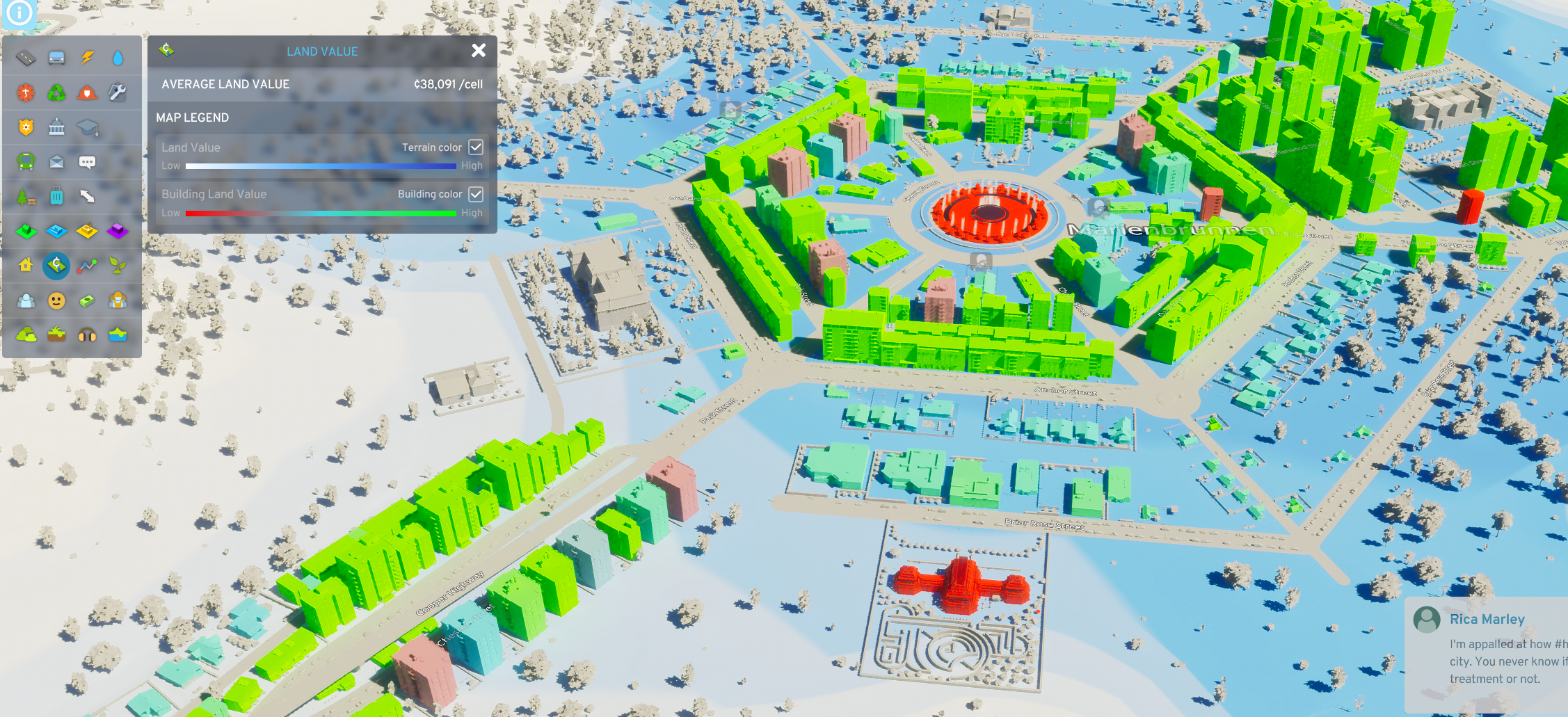Toggle the Terrain color checkbox

(x=476, y=147)
